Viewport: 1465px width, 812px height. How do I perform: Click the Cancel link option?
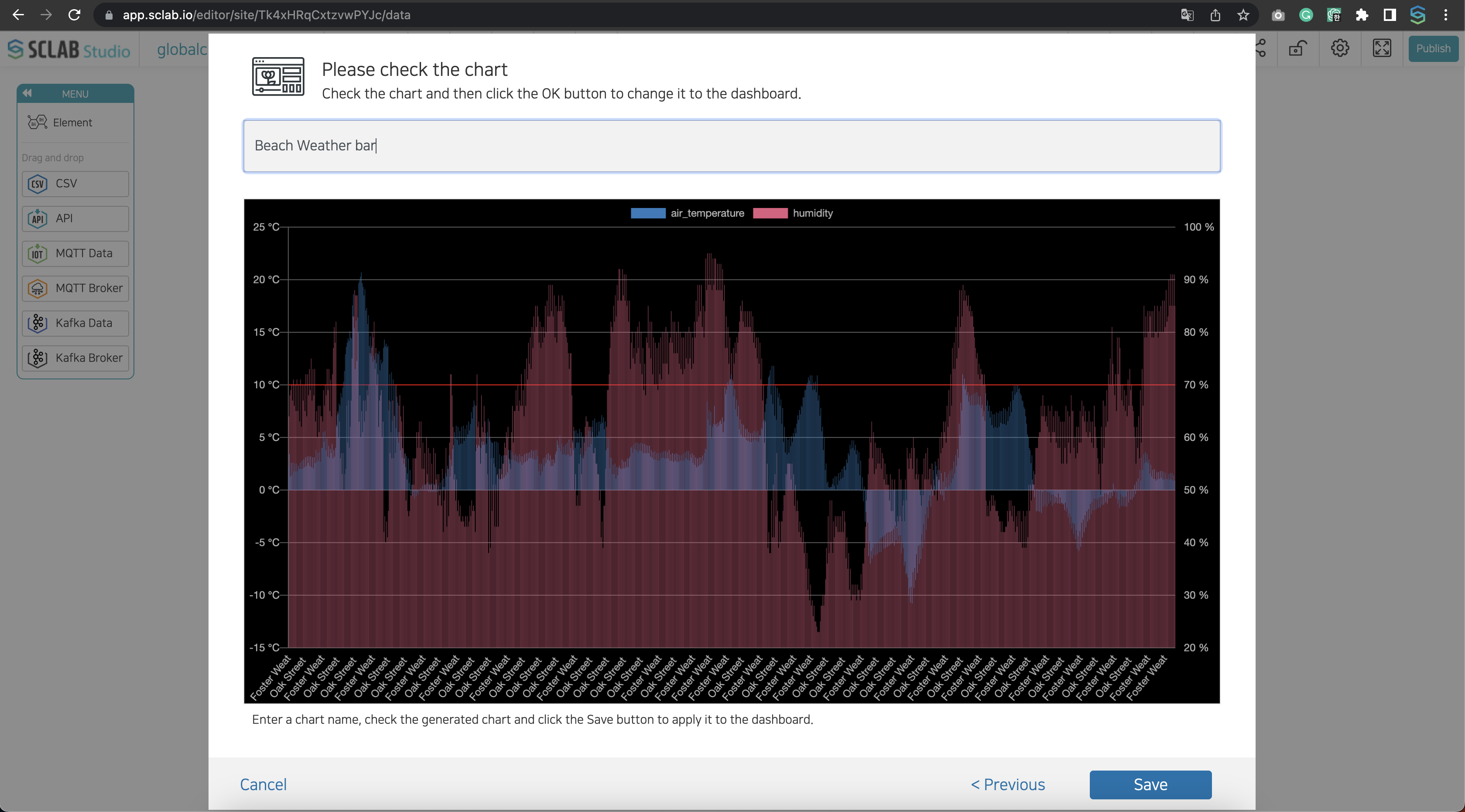point(263,784)
